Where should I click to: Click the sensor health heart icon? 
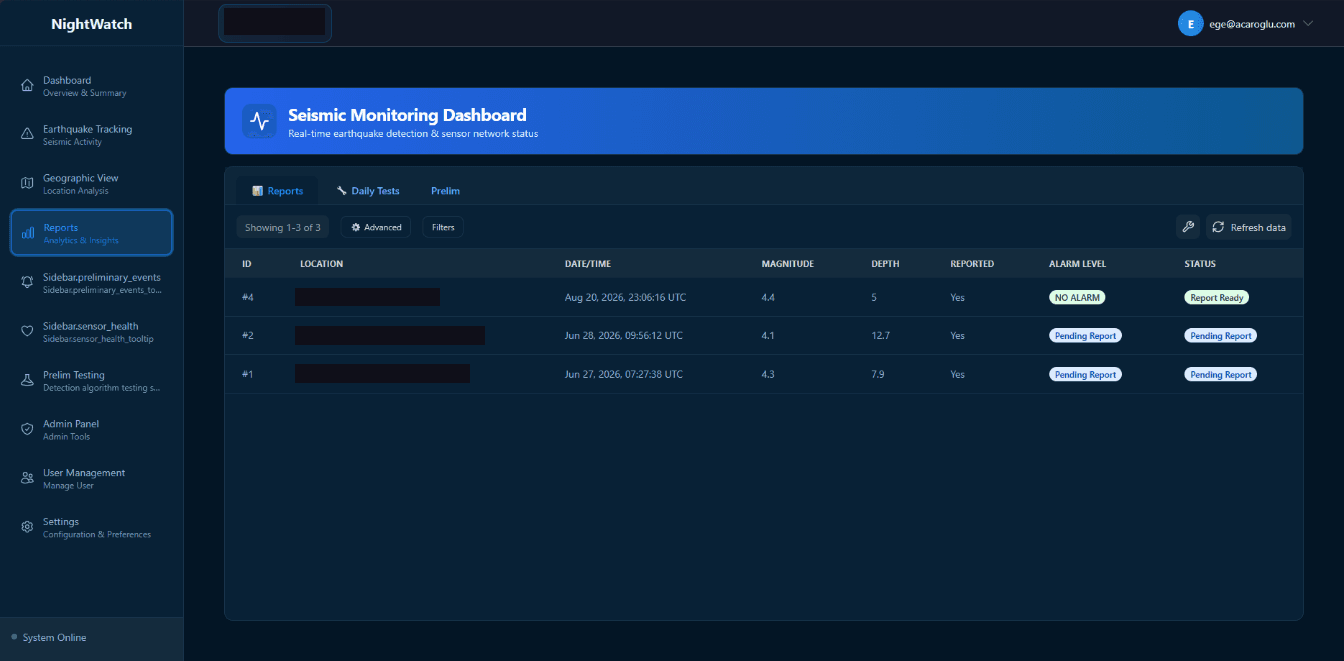coord(27,331)
